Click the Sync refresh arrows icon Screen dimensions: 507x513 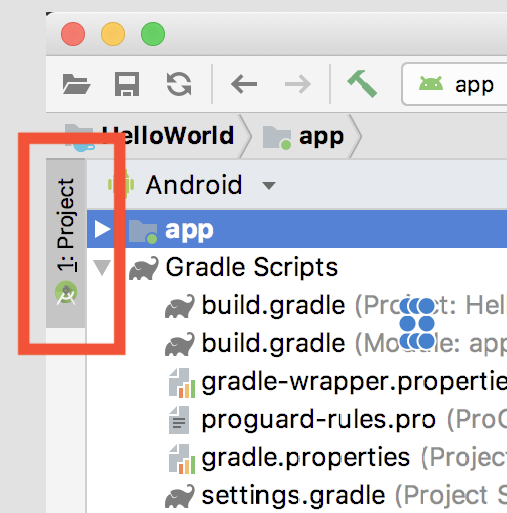coord(179,84)
